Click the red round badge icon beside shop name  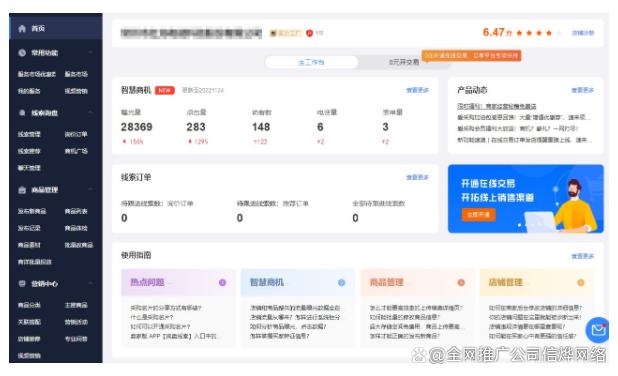point(309,33)
